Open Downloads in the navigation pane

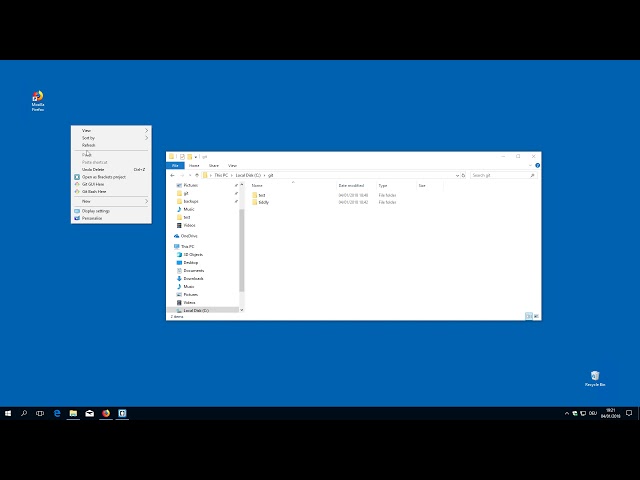point(190,278)
